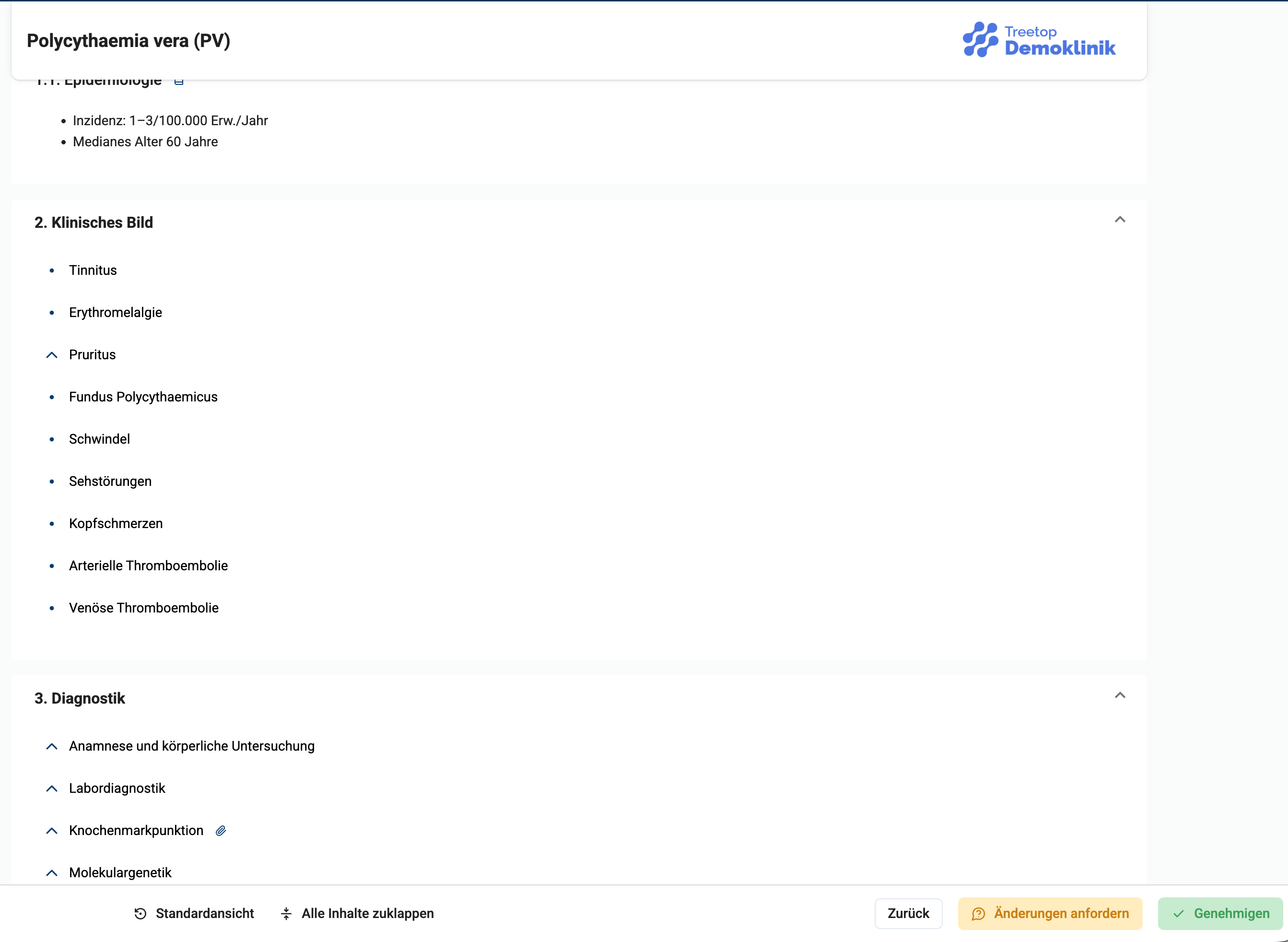Viewport: 1288px width, 942px height.
Task: Click the speech bubble icon in Änderungen anfordern
Action: pos(978,914)
